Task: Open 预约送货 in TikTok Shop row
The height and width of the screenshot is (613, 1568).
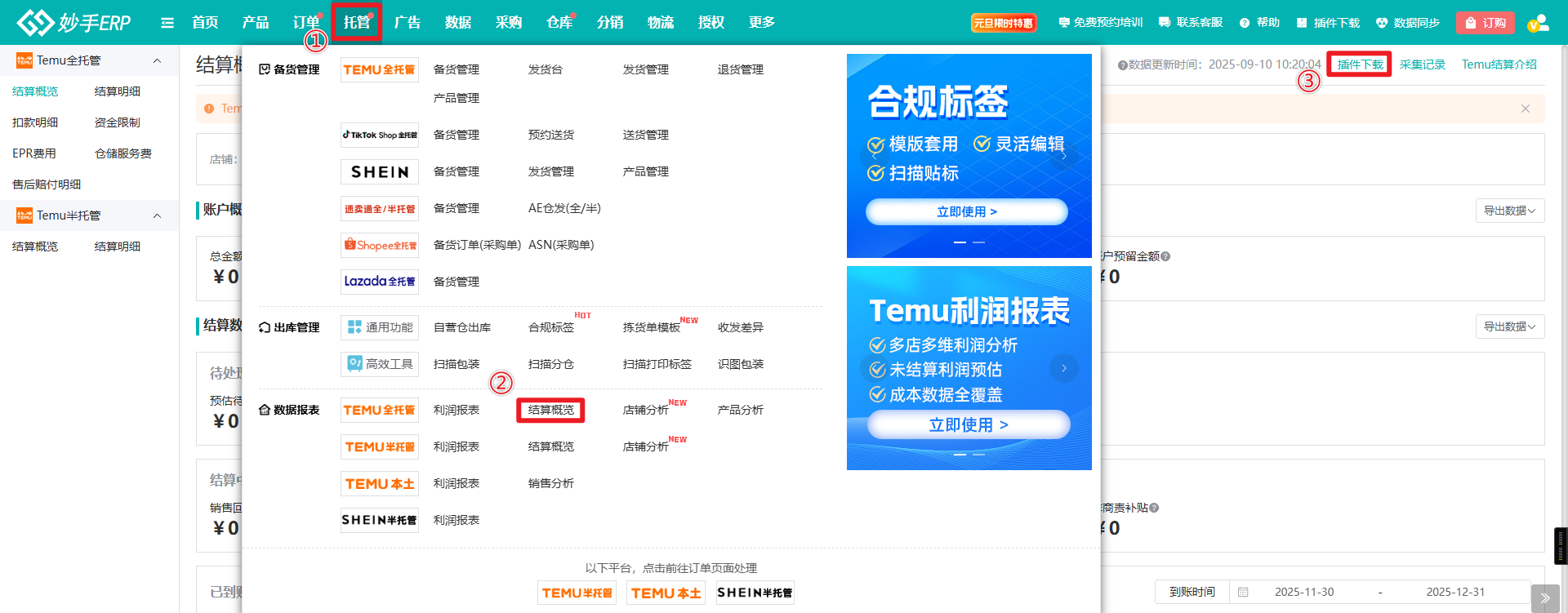Action: point(551,135)
